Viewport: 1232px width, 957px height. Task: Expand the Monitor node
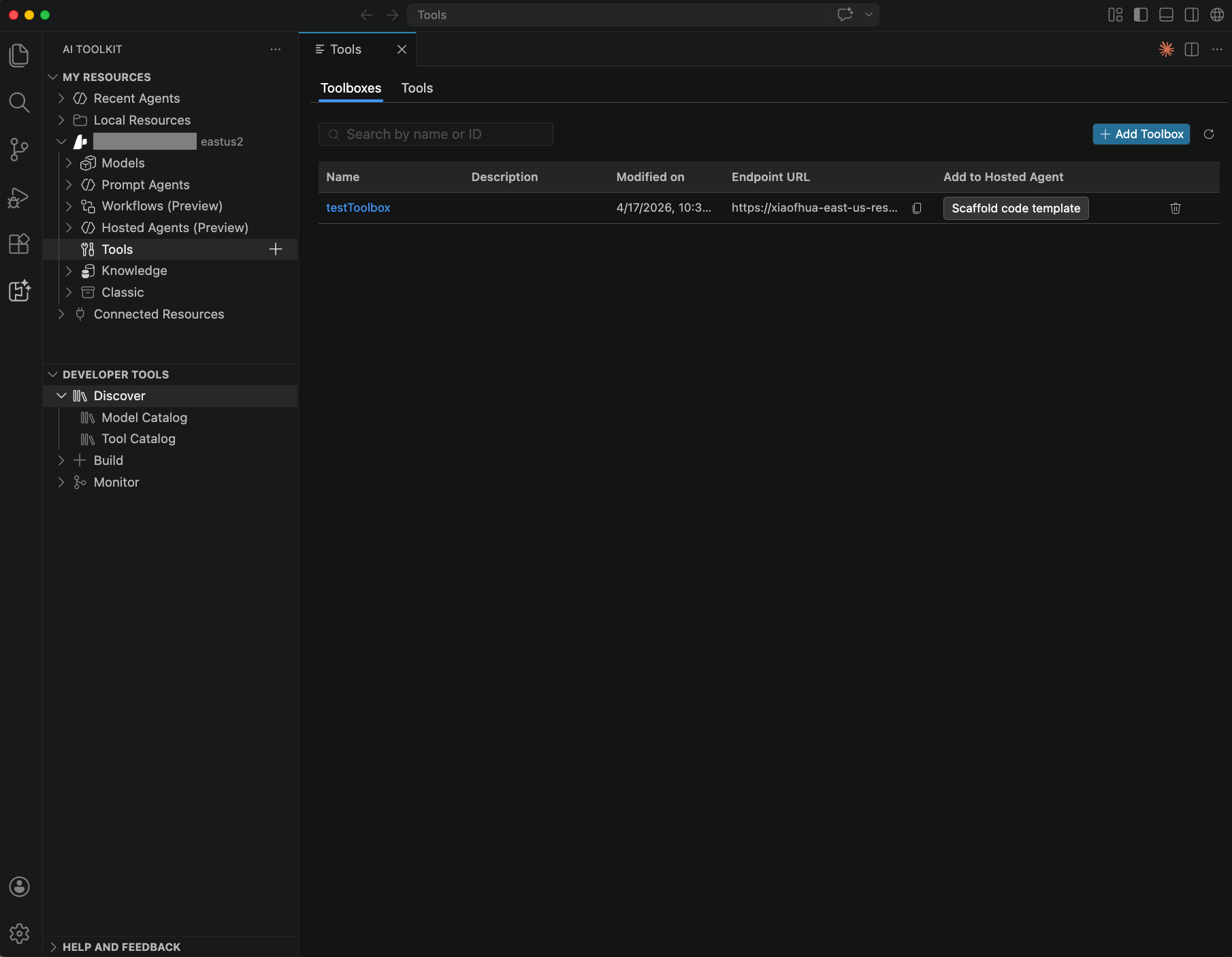[x=61, y=483]
